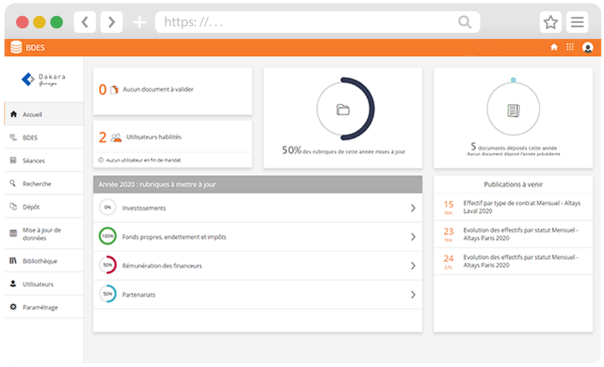Expand the Partenariats row chevron
604x367 pixels.
coord(413,295)
